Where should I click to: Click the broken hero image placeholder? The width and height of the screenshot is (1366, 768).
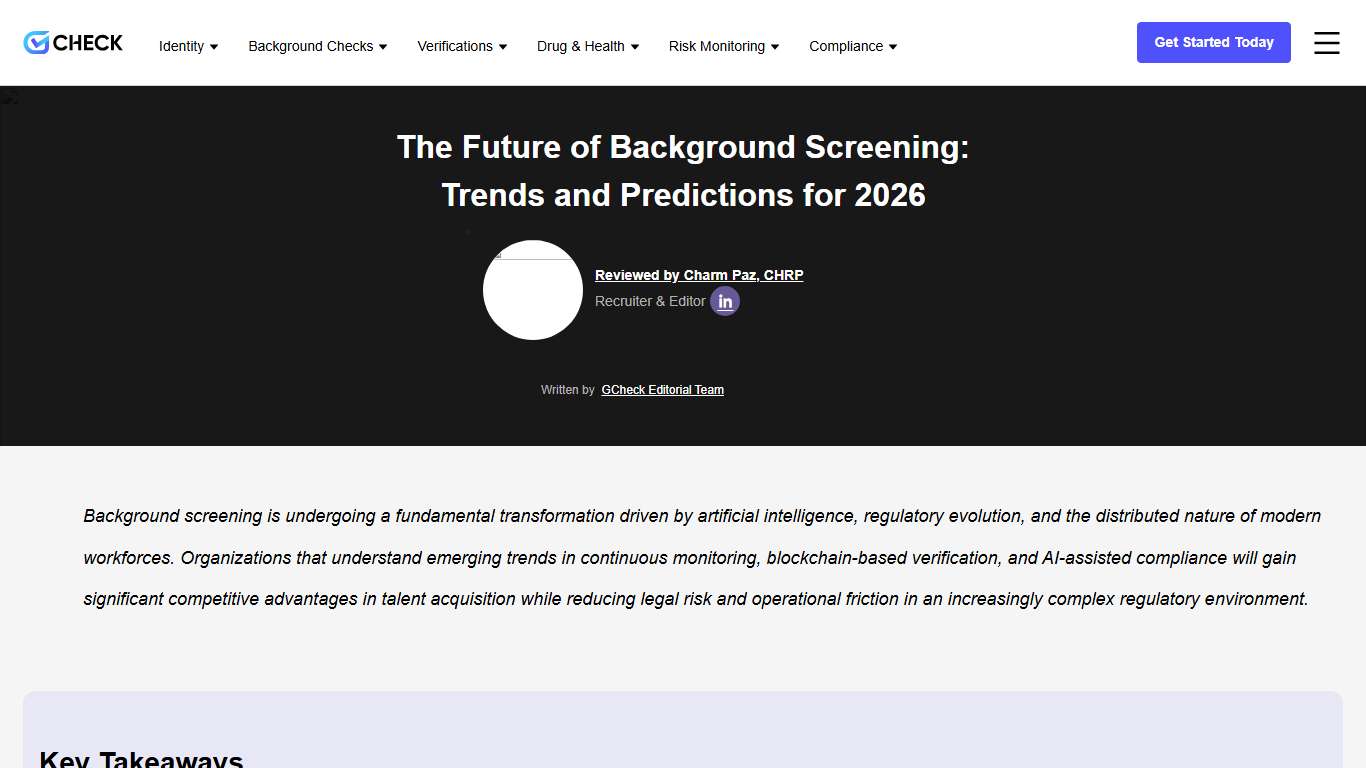pyautogui.click(x=10, y=98)
